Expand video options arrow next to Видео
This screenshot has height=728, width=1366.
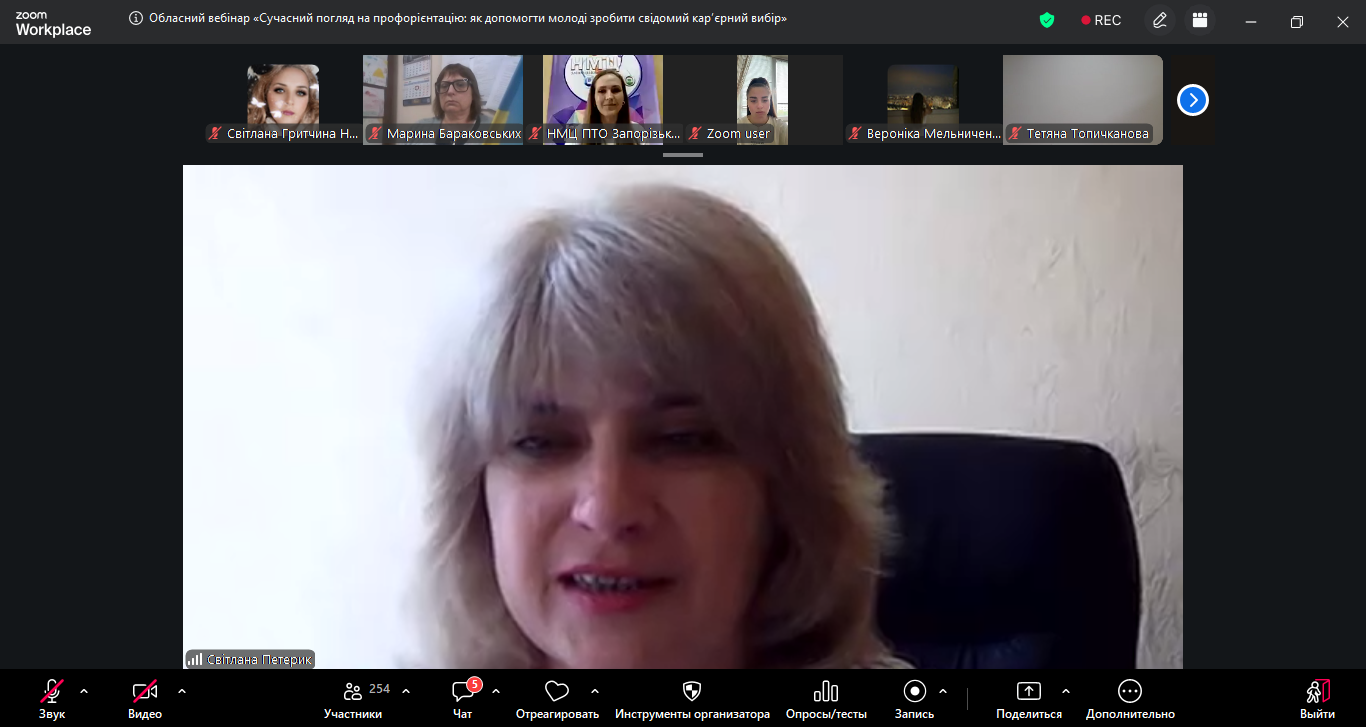[182, 691]
